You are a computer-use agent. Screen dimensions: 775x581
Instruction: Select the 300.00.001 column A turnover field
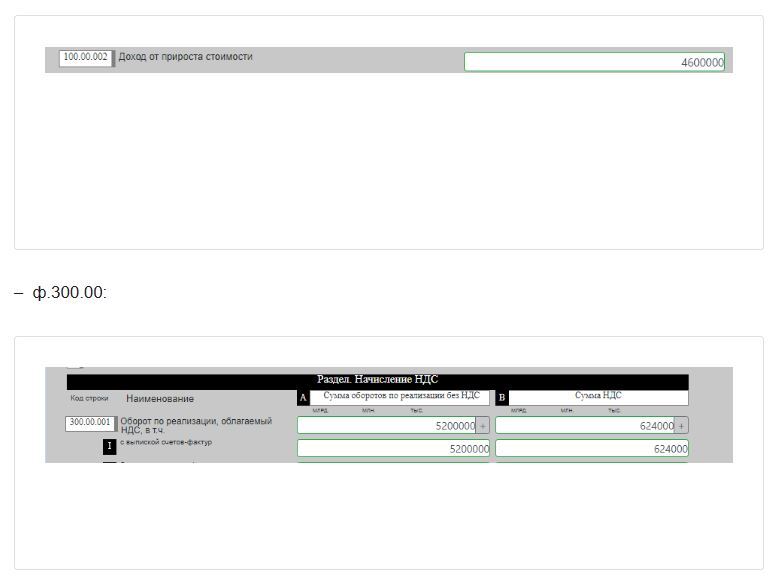coord(387,426)
